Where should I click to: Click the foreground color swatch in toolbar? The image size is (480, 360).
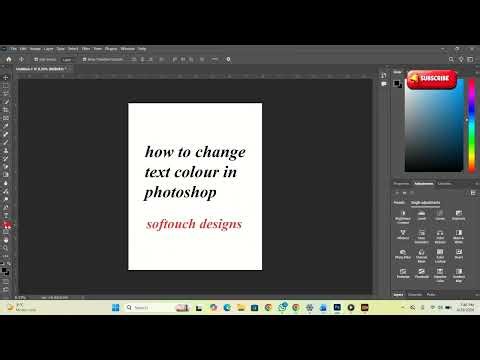[4, 270]
